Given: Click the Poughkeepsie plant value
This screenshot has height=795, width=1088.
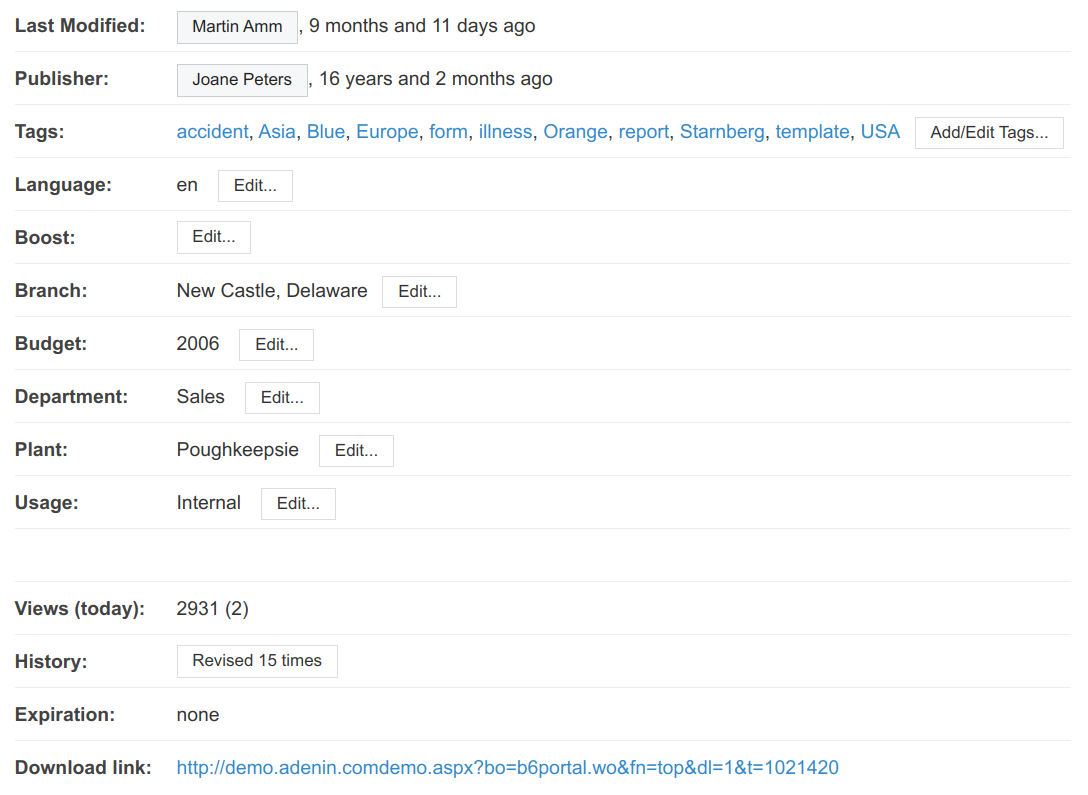Looking at the screenshot, I should click(237, 450).
